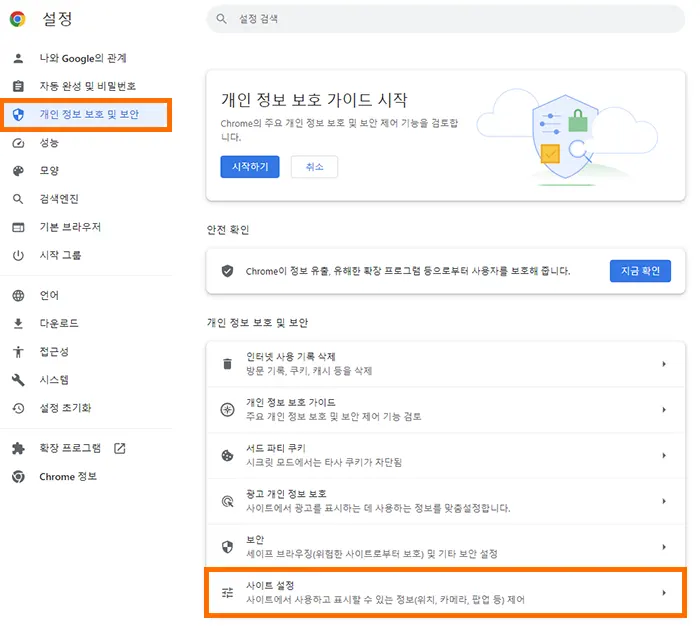Expand the 사이트 설정 row arrow
The height and width of the screenshot is (635, 700).
pos(664,593)
